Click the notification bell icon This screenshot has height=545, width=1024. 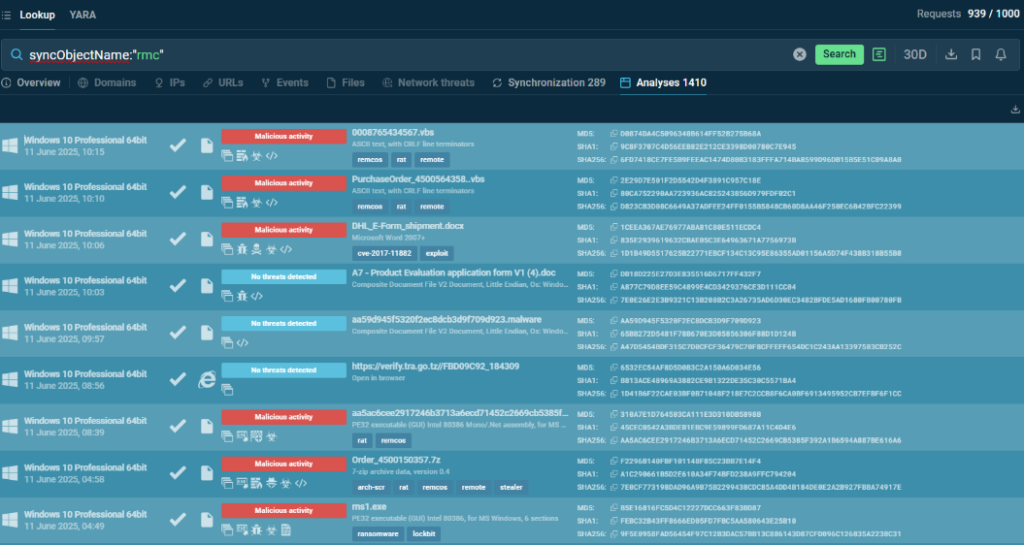coord(1001,54)
